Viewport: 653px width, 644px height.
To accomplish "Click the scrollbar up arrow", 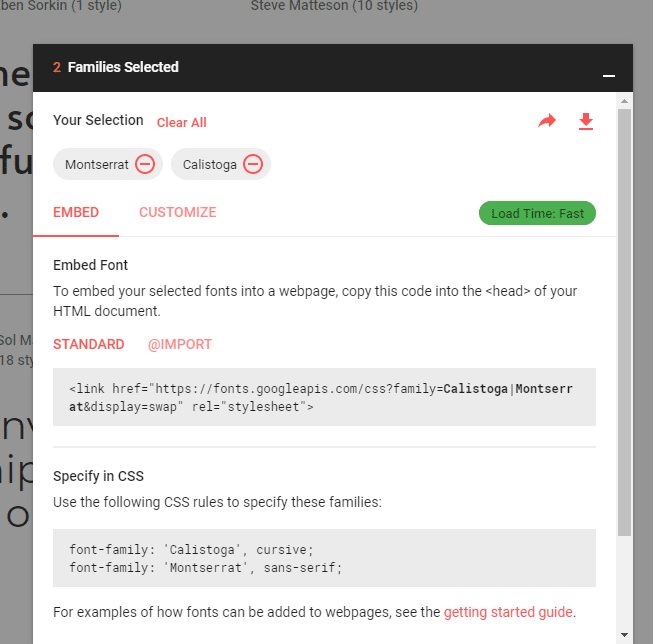I will click(x=624, y=101).
